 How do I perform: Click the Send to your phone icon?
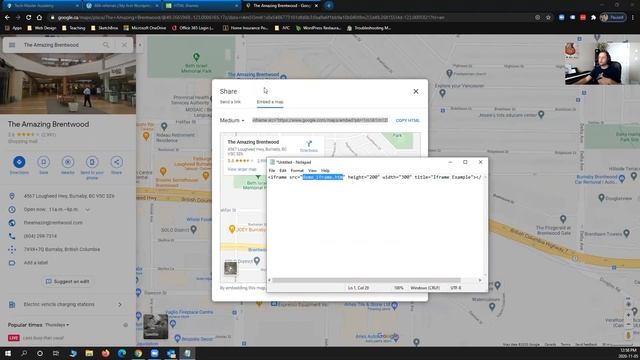pos(92,162)
